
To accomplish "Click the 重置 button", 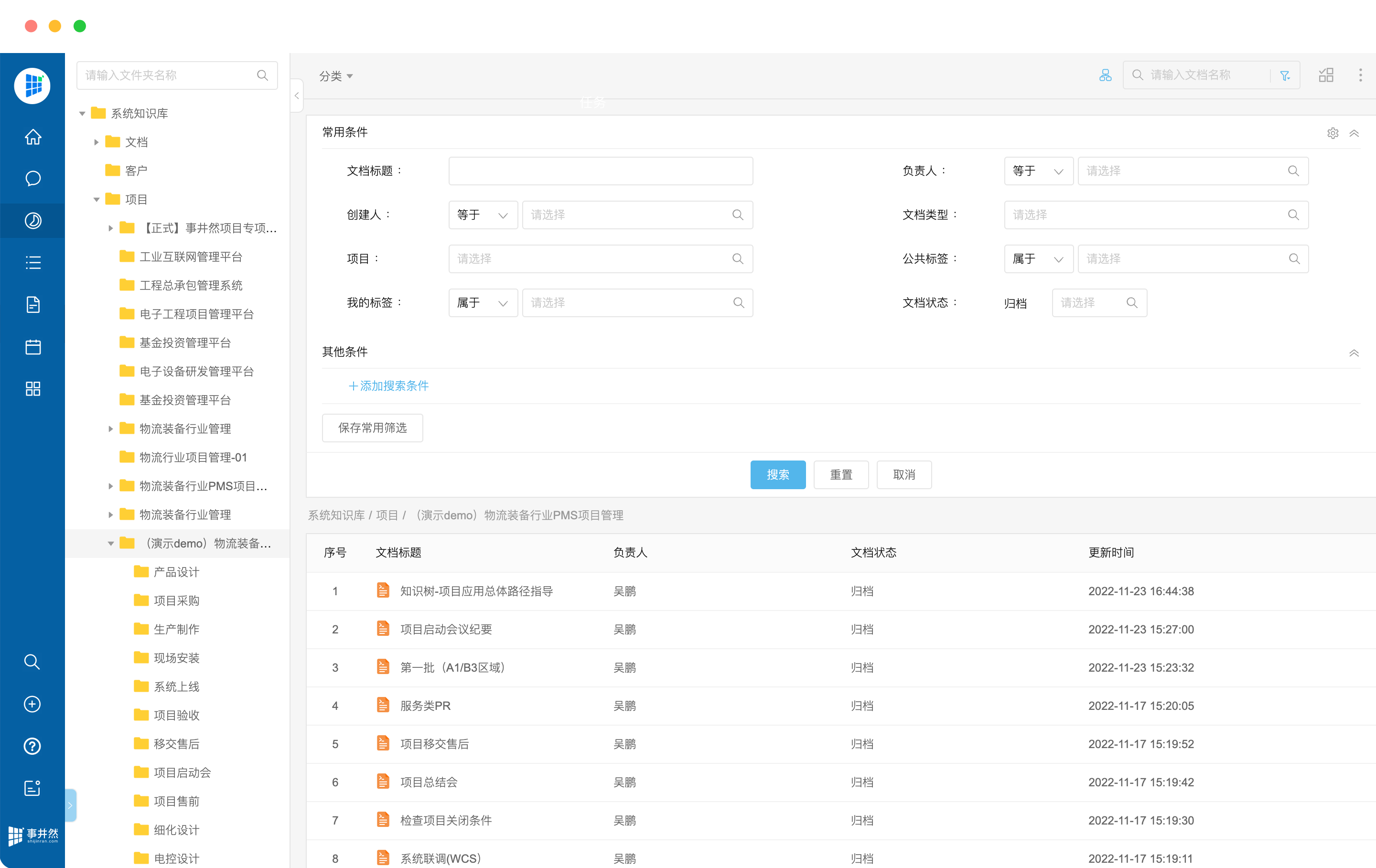I will [x=840, y=474].
